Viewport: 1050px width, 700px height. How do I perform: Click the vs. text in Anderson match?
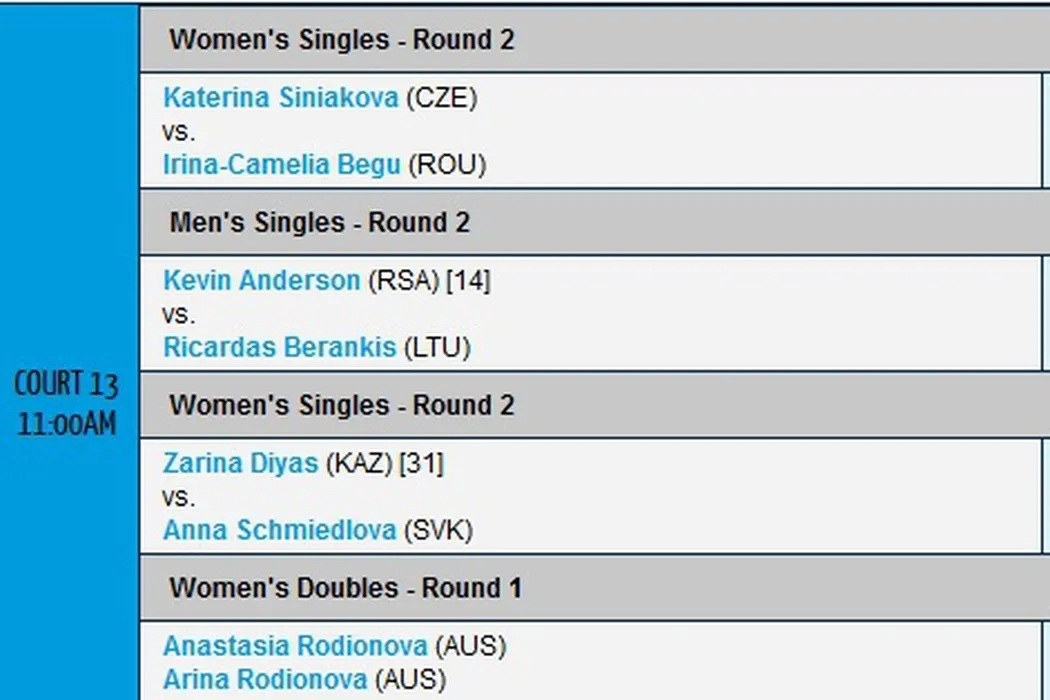(x=179, y=314)
